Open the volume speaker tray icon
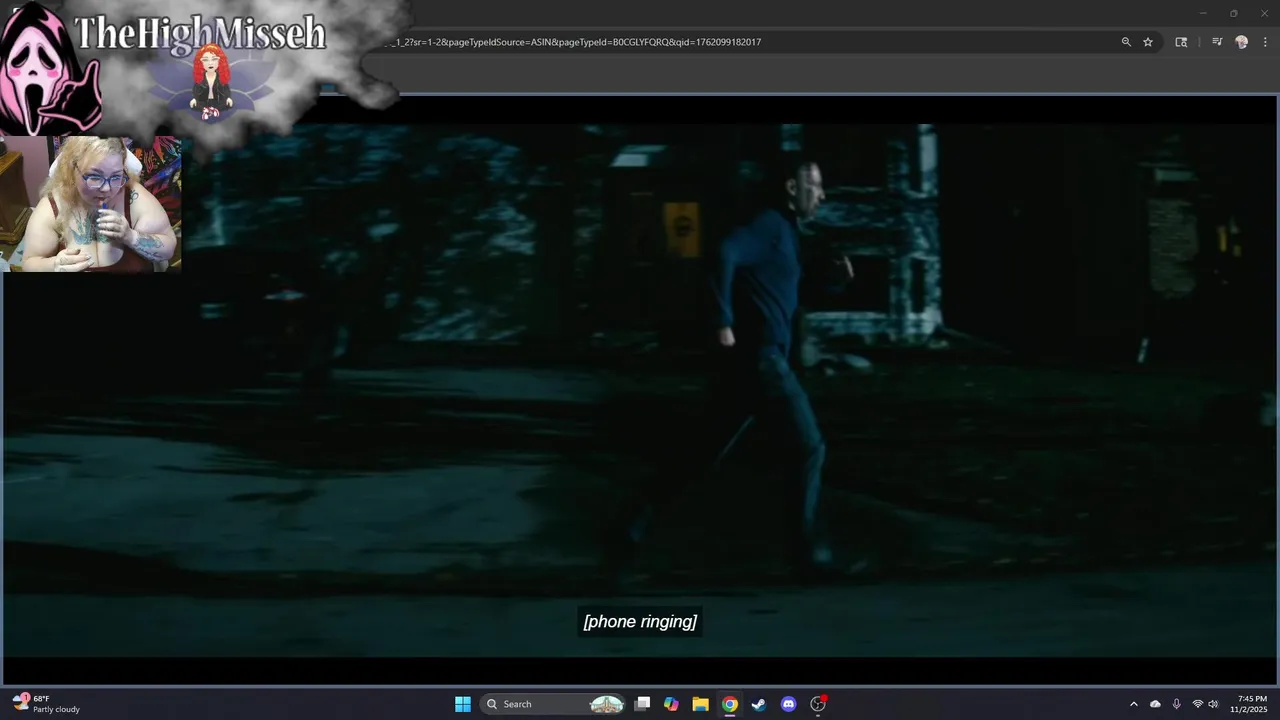The image size is (1280, 720). 1213,704
